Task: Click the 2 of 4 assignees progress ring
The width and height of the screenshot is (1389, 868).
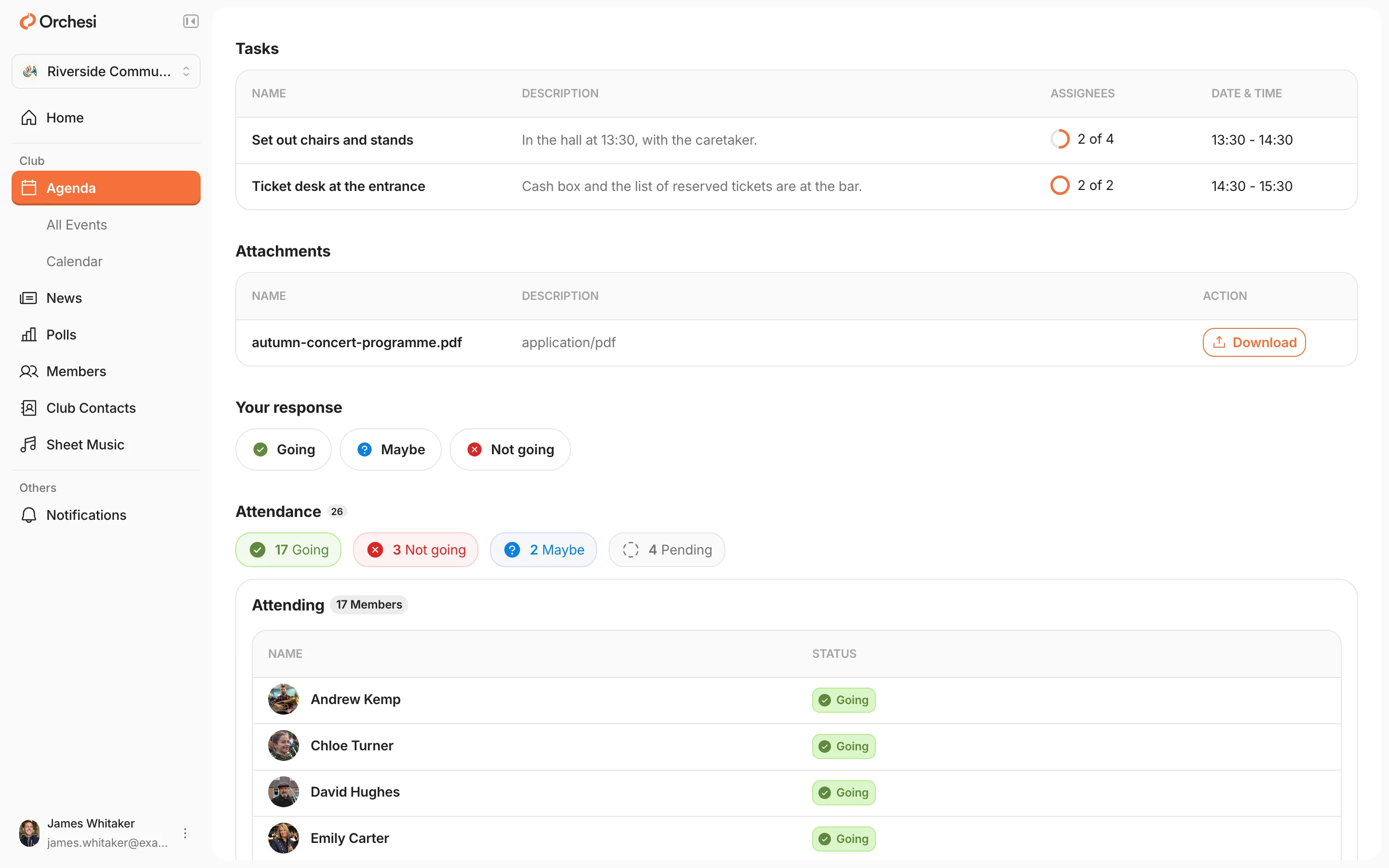Action: point(1060,139)
